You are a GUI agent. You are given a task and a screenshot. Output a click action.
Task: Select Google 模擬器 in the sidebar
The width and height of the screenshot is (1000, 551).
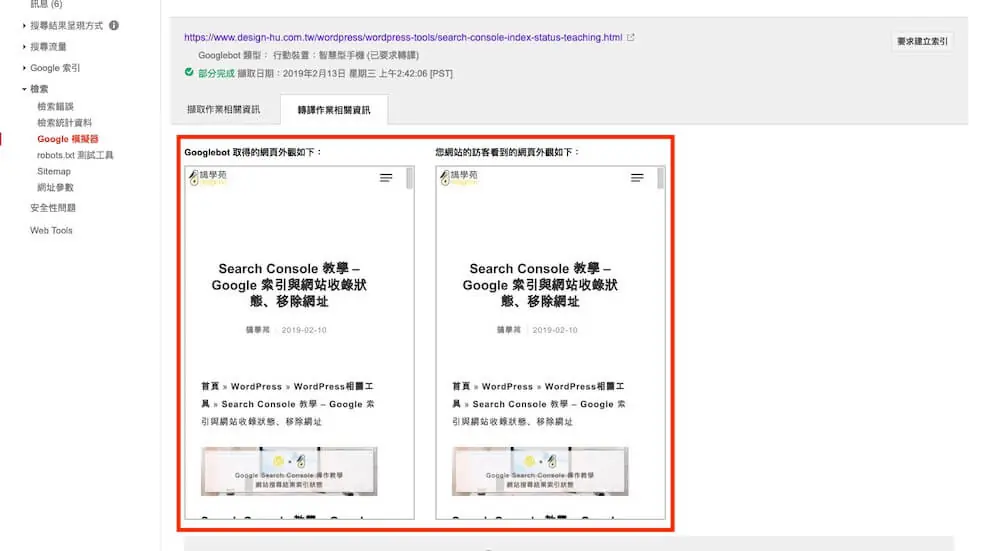[68, 139]
